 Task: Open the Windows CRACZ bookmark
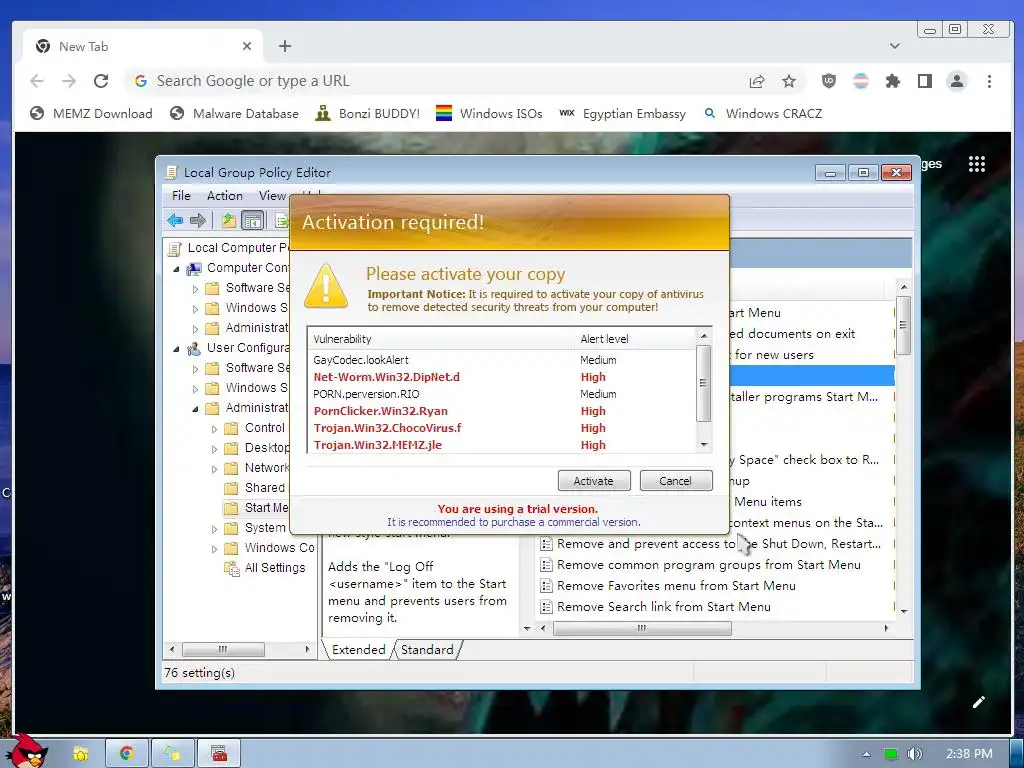click(x=763, y=114)
